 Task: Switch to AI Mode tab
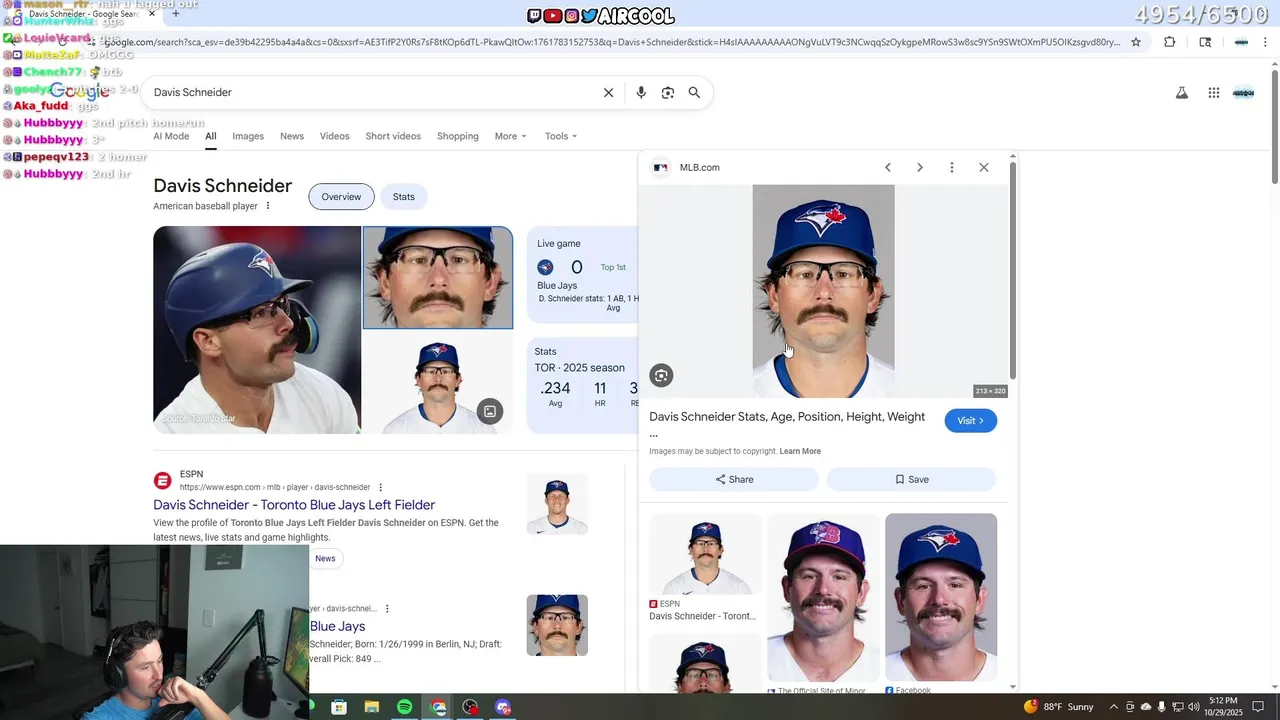171,136
